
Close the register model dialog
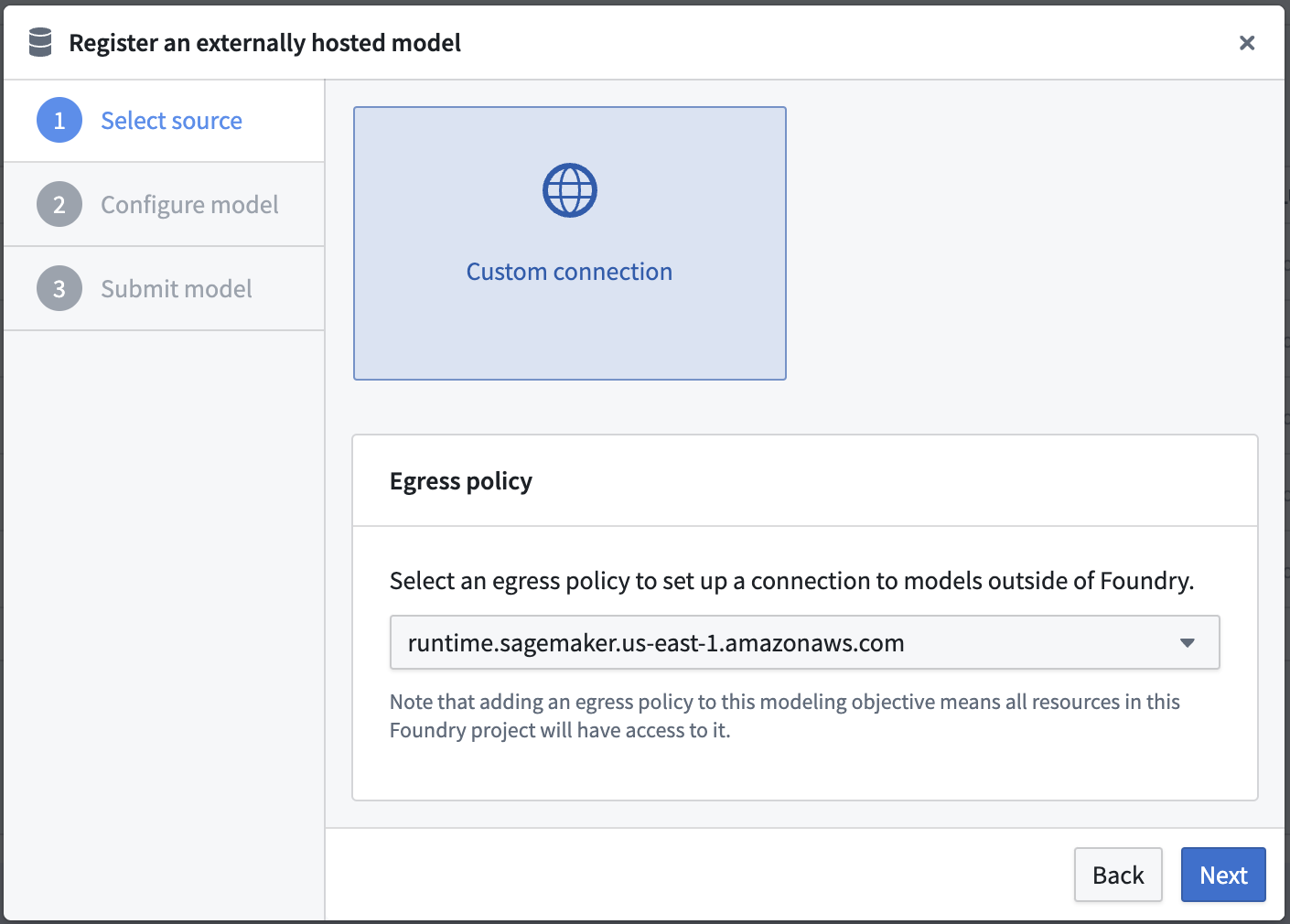1246,43
